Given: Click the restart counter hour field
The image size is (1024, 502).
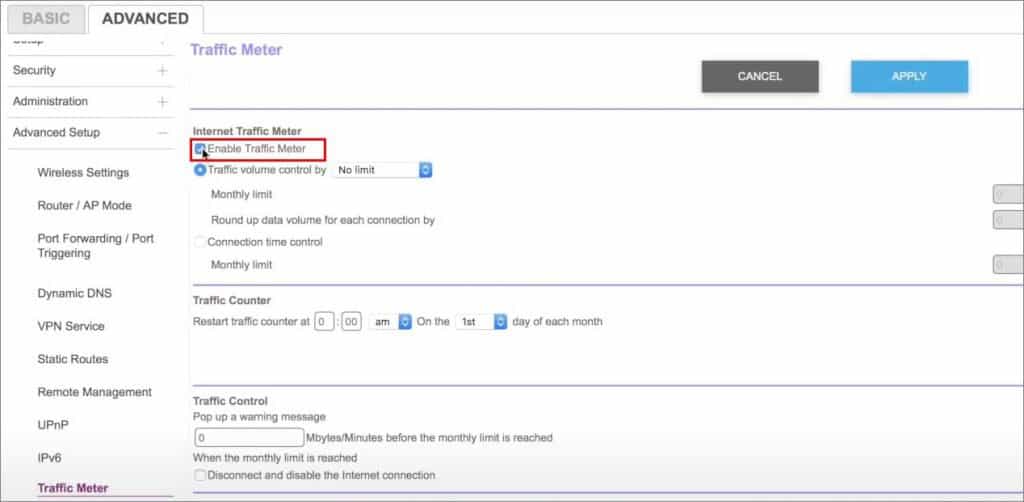Looking at the screenshot, I should coord(324,322).
